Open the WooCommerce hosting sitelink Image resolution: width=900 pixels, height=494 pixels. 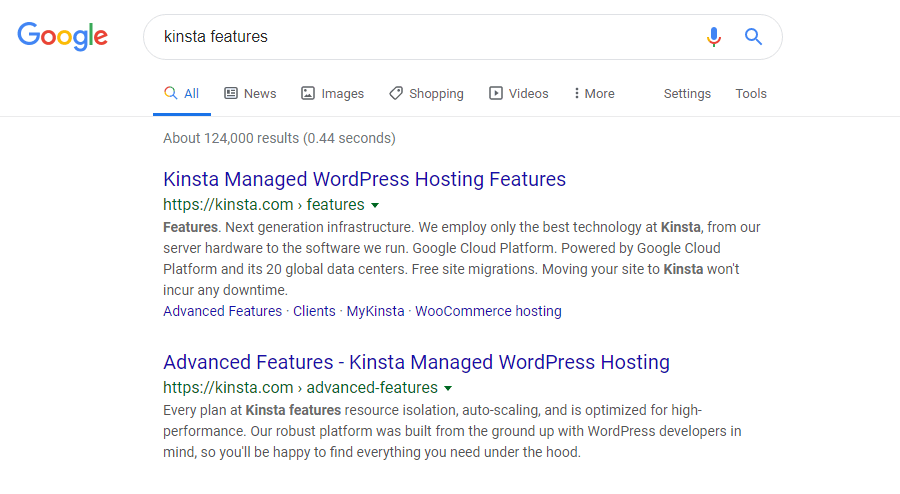[488, 311]
